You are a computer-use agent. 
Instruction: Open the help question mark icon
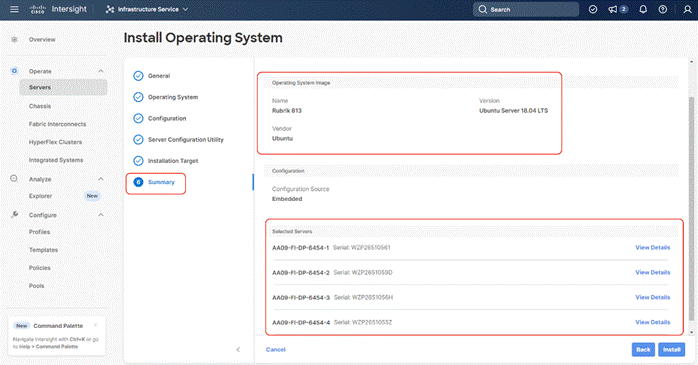(x=663, y=9)
